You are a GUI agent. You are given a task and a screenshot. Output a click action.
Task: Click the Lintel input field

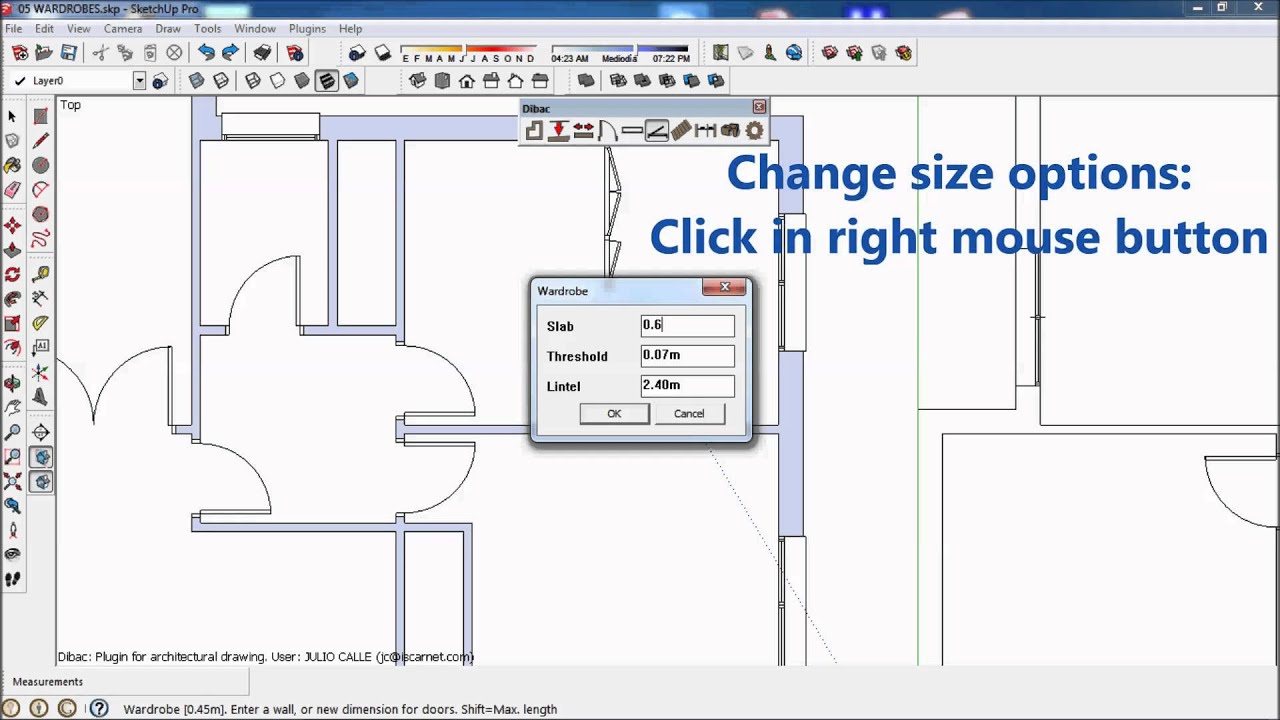[x=688, y=385]
